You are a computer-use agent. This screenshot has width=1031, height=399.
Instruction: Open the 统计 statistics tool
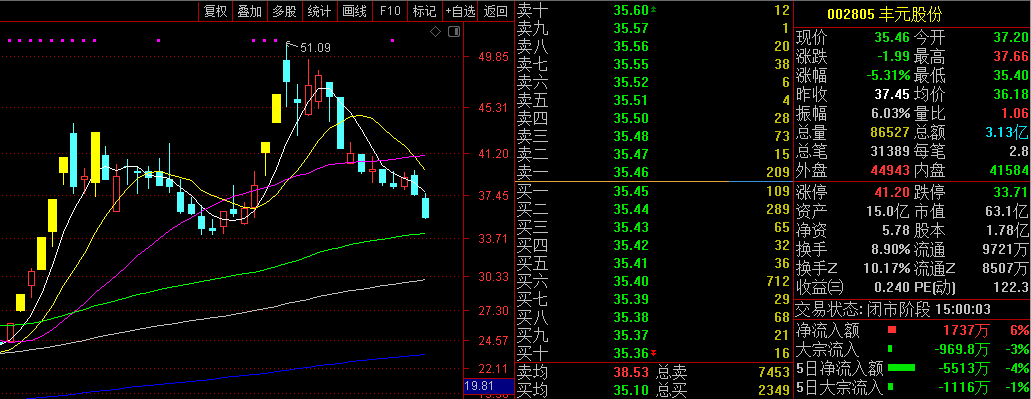click(x=320, y=11)
